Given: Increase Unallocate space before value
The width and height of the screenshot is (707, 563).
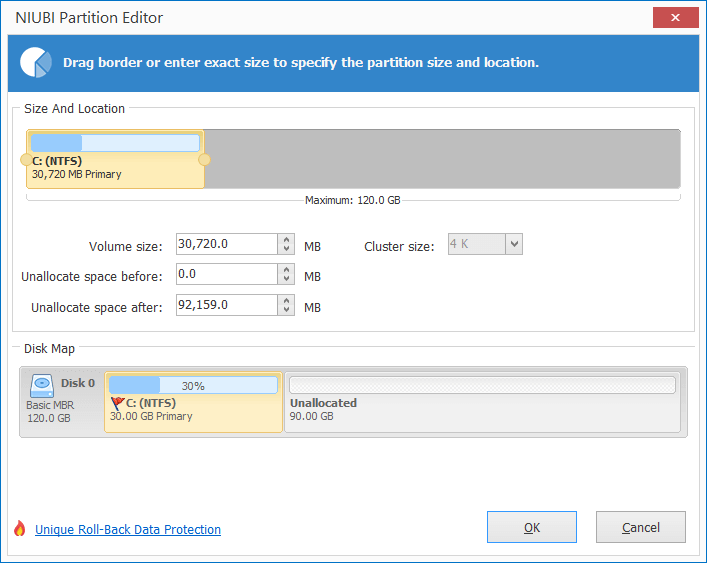Looking at the screenshot, I should (x=286, y=270).
